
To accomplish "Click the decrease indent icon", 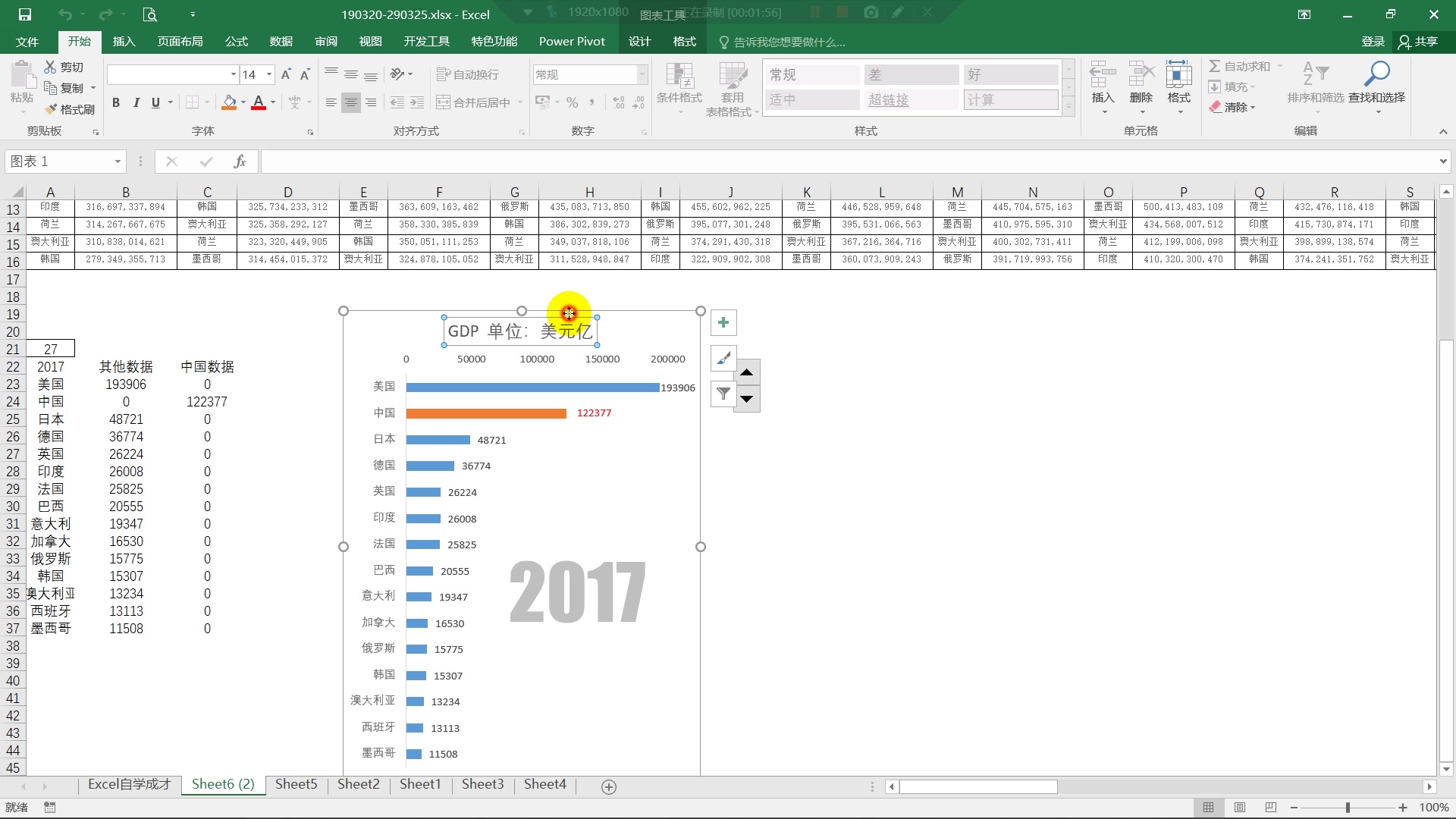I will click(397, 102).
